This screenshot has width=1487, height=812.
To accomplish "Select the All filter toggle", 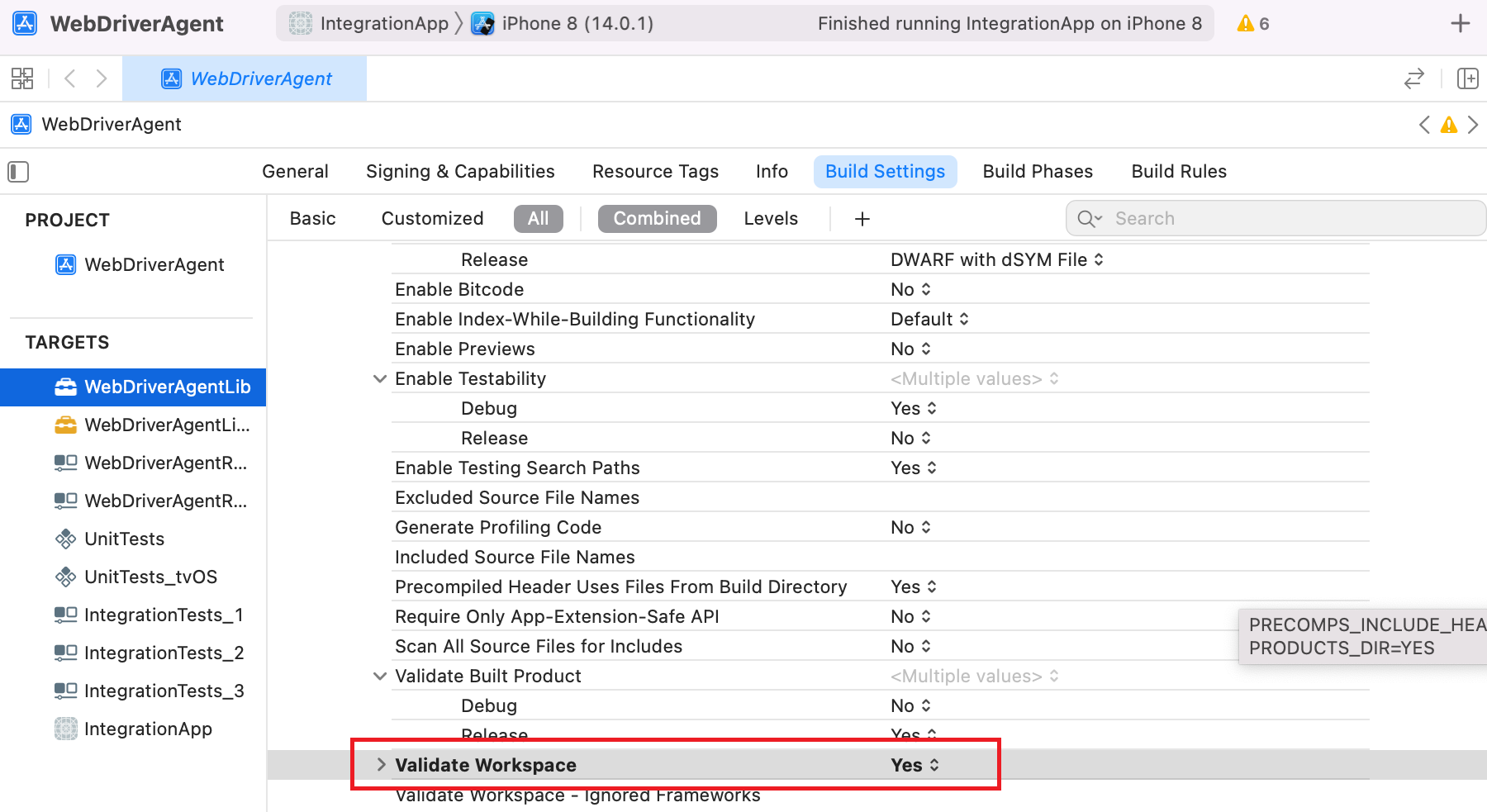I will 538,219.
